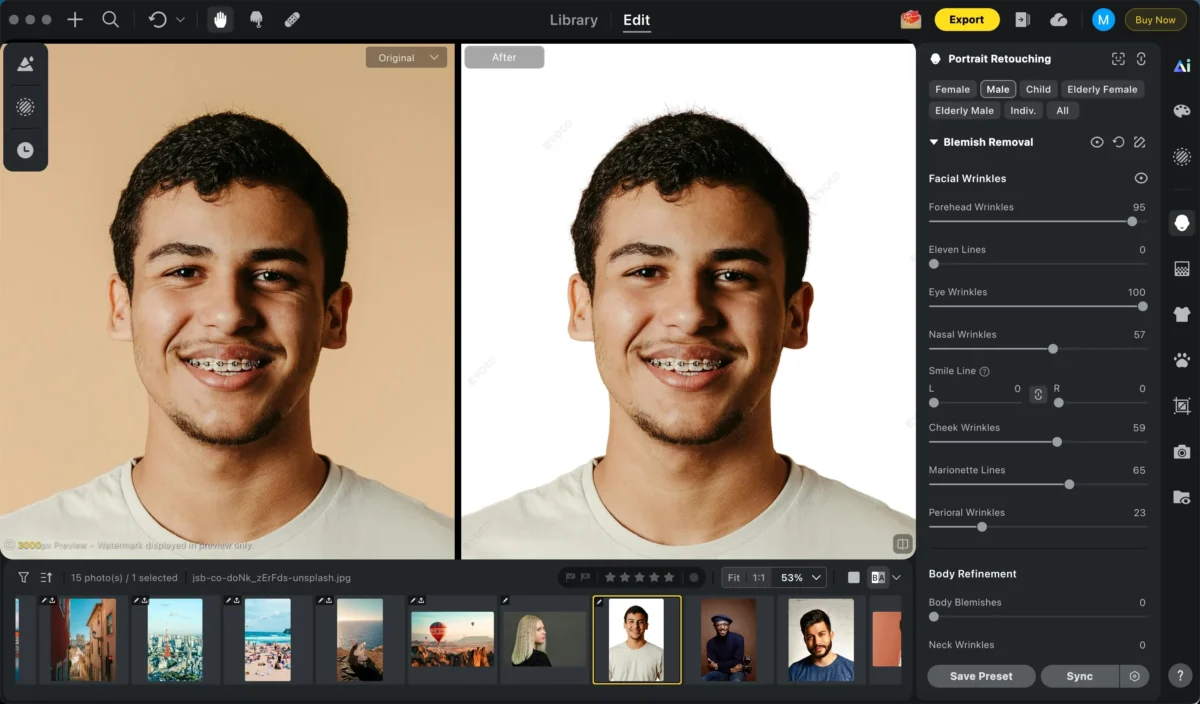The image size is (1200, 704).
Task: Open the crop and transform tab icon
Action: click(x=1182, y=406)
